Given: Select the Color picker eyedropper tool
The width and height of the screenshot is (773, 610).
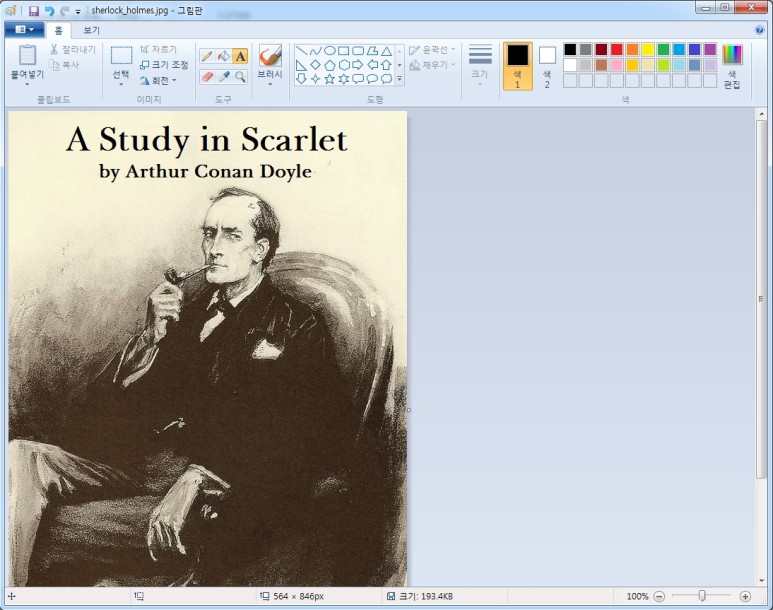Looking at the screenshot, I should click(x=224, y=76).
